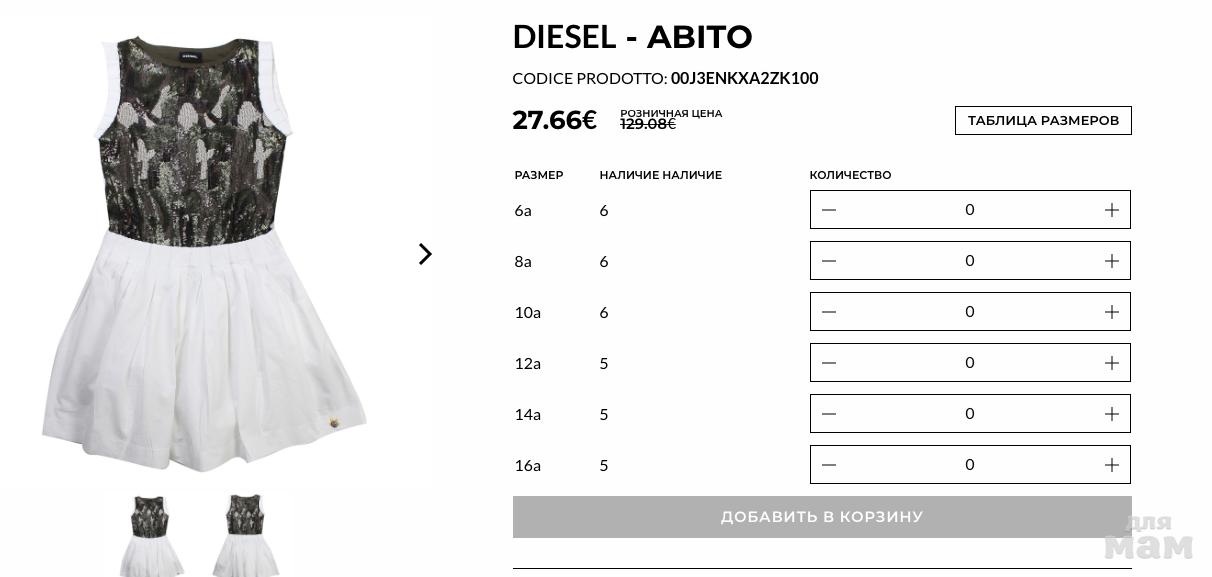Focus the quantity field for size 16a
Image resolution: width=1212 pixels, height=577 pixels.
pos(969,465)
